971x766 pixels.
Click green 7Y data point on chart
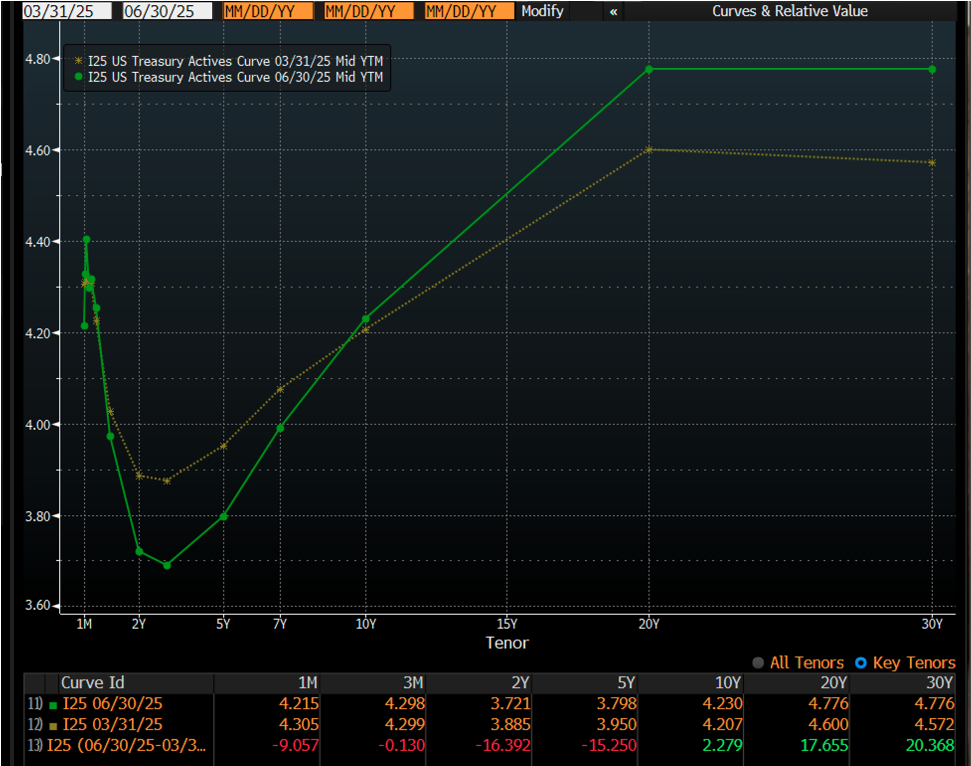click(281, 428)
